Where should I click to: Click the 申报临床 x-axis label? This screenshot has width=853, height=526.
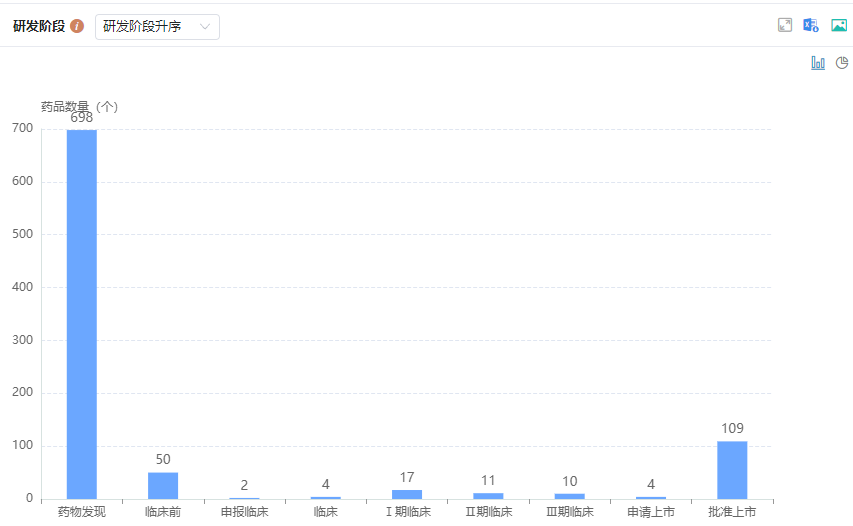[244, 512]
